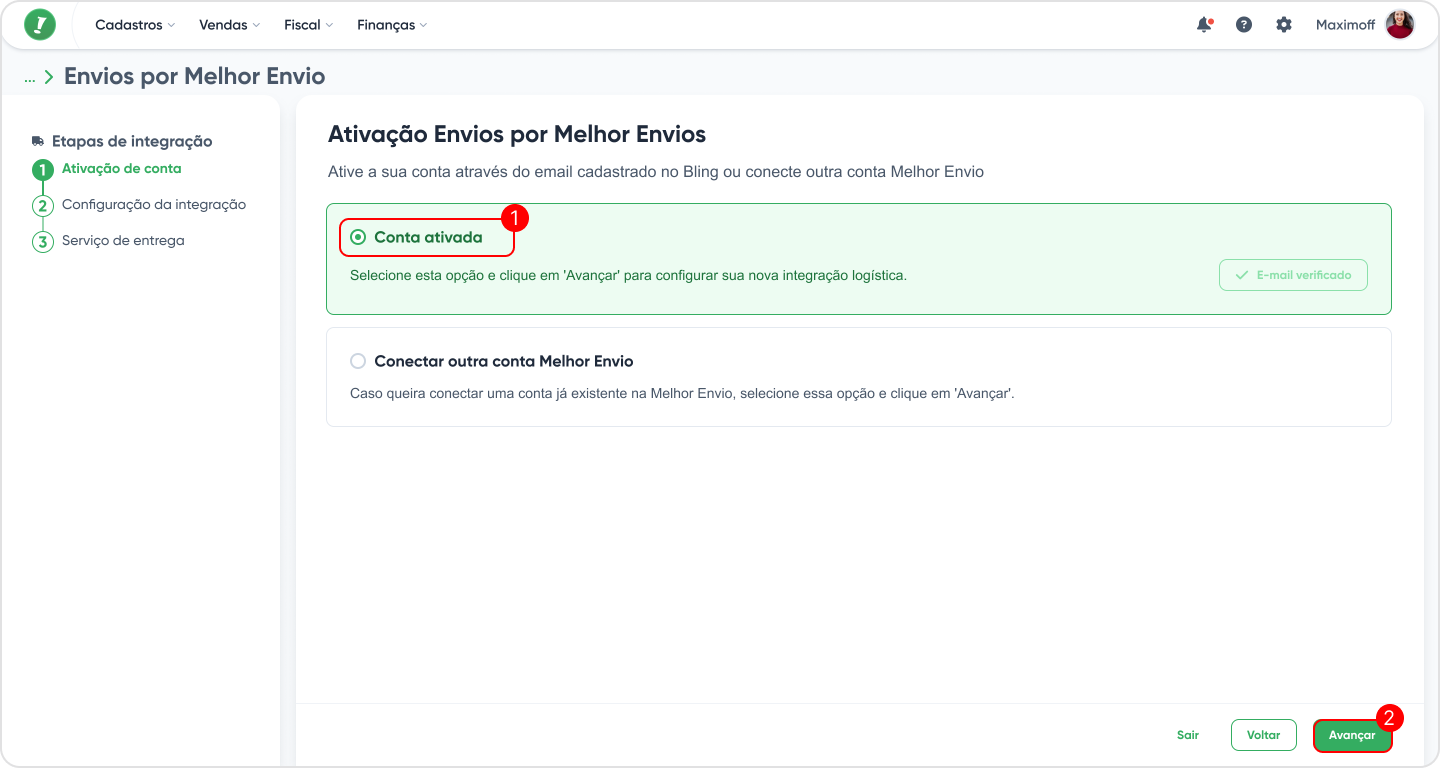Image resolution: width=1440 pixels, height=768 pixels.
Task: Select the Conta ativada radio option
Action: click(x=358, y=238)
